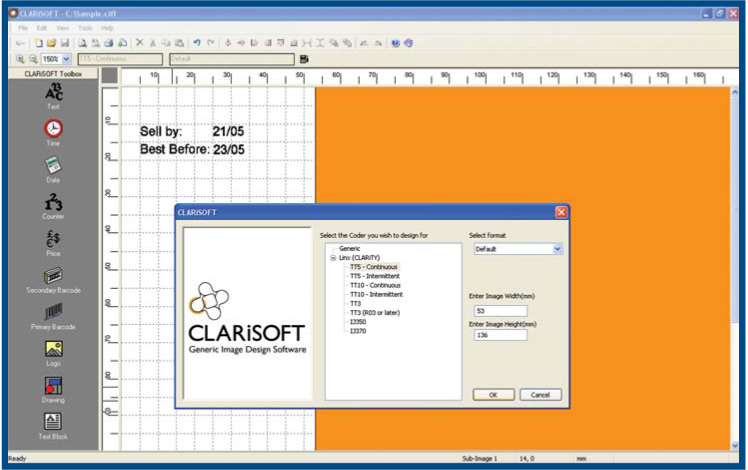The width and height of the screenshot is (748, 470).
Task: Open the Edit menu
Action: point(42,28)
